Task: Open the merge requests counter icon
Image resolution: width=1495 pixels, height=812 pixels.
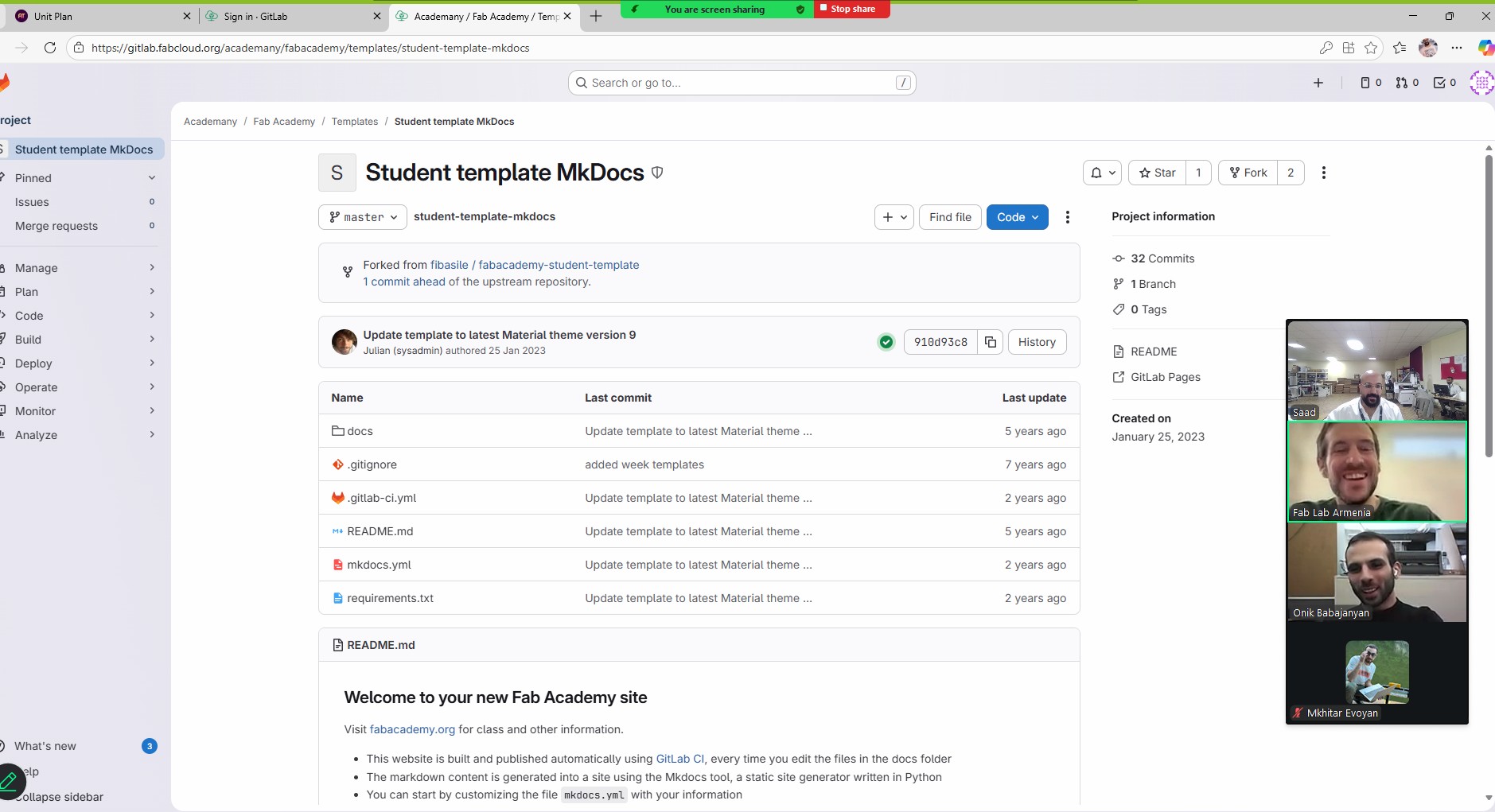Action: coord(1407,83)
